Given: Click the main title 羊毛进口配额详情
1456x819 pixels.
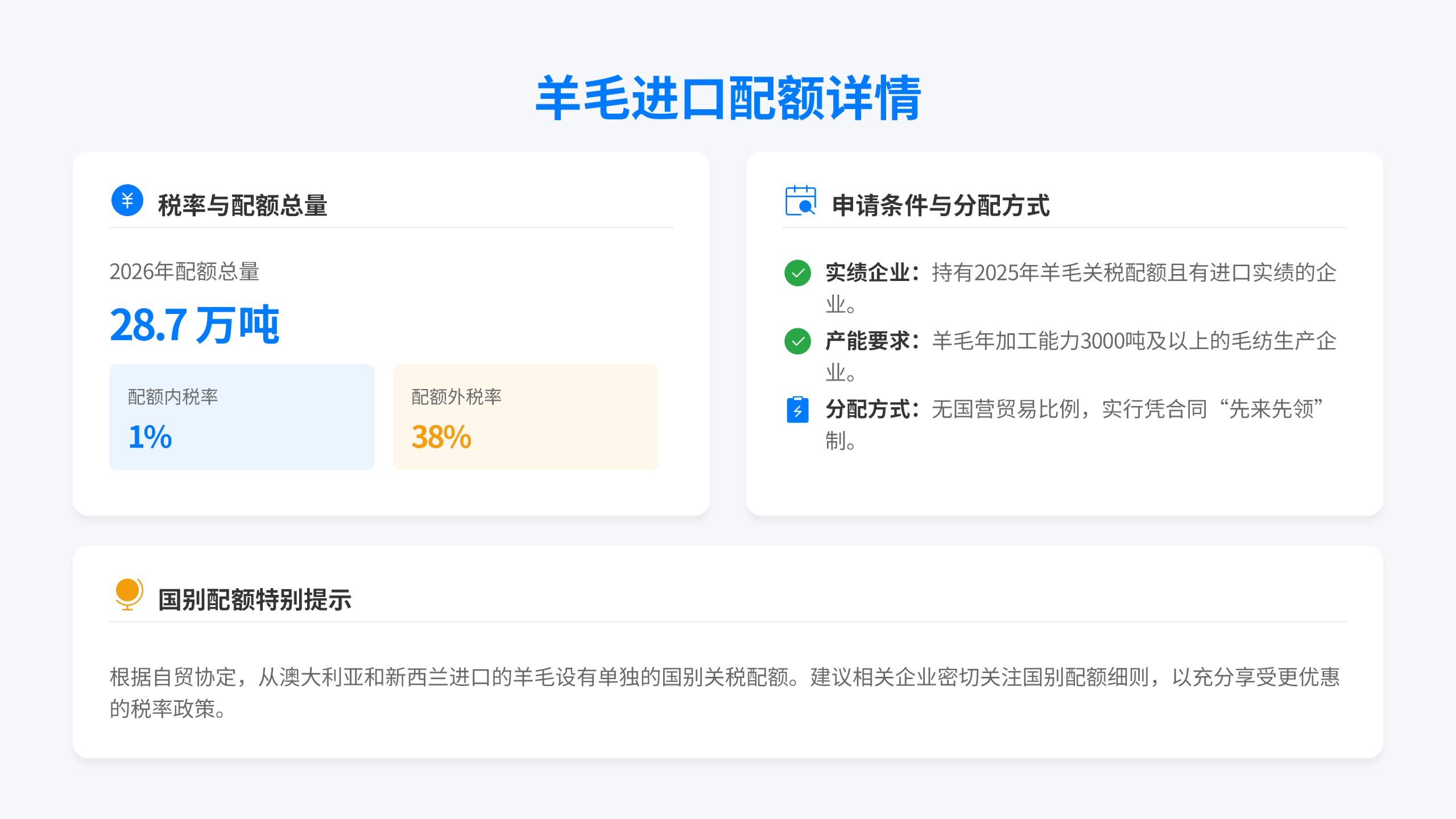Looking at the screenshot, I should (x=728, y=98).
